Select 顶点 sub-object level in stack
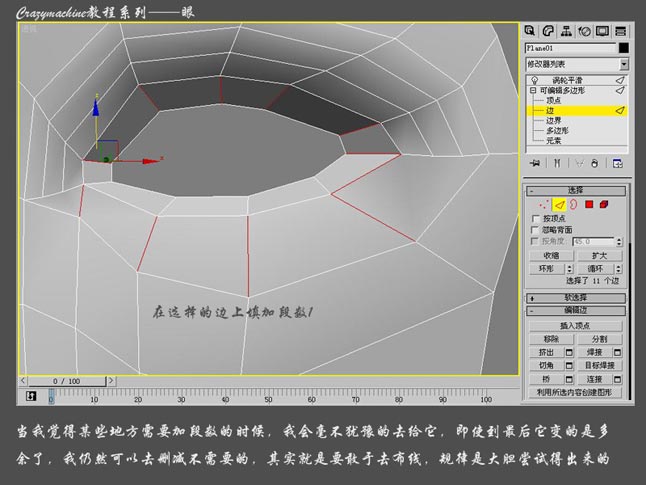This screenshot has height=485, width=646. pos(553,101)
